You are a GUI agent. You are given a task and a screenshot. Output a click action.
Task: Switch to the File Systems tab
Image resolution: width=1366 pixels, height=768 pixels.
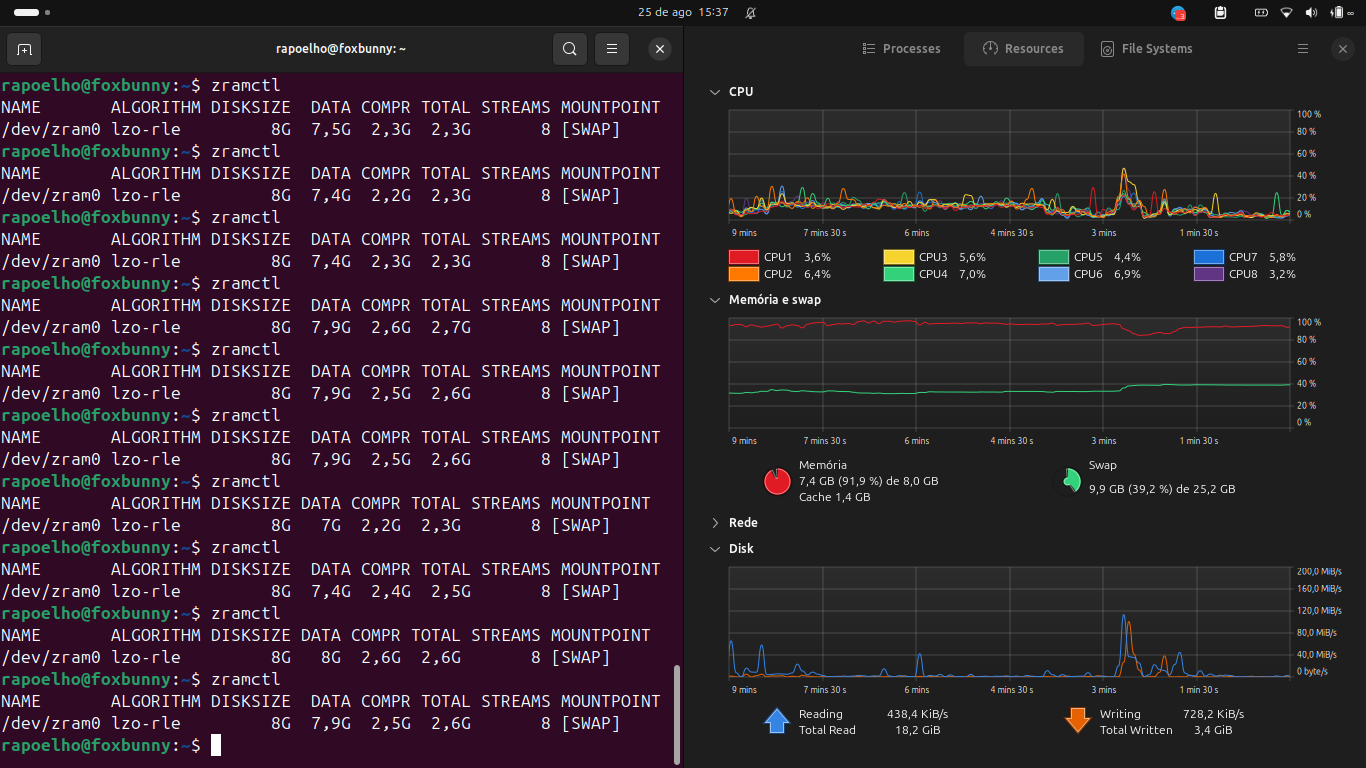click(1146, 49)
